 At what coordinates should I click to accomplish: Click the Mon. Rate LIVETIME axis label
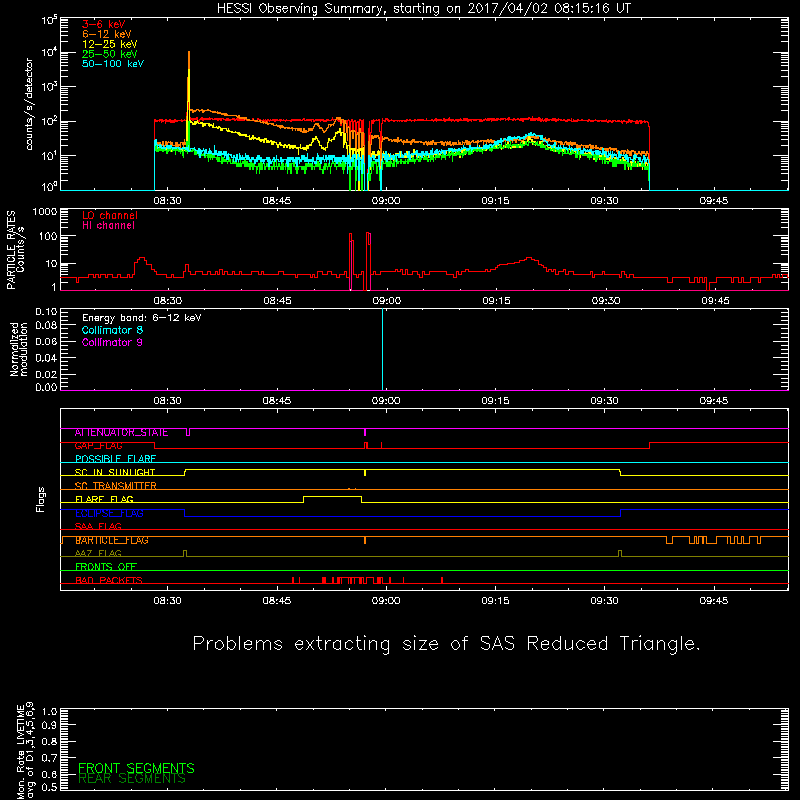tap(26, 750)
